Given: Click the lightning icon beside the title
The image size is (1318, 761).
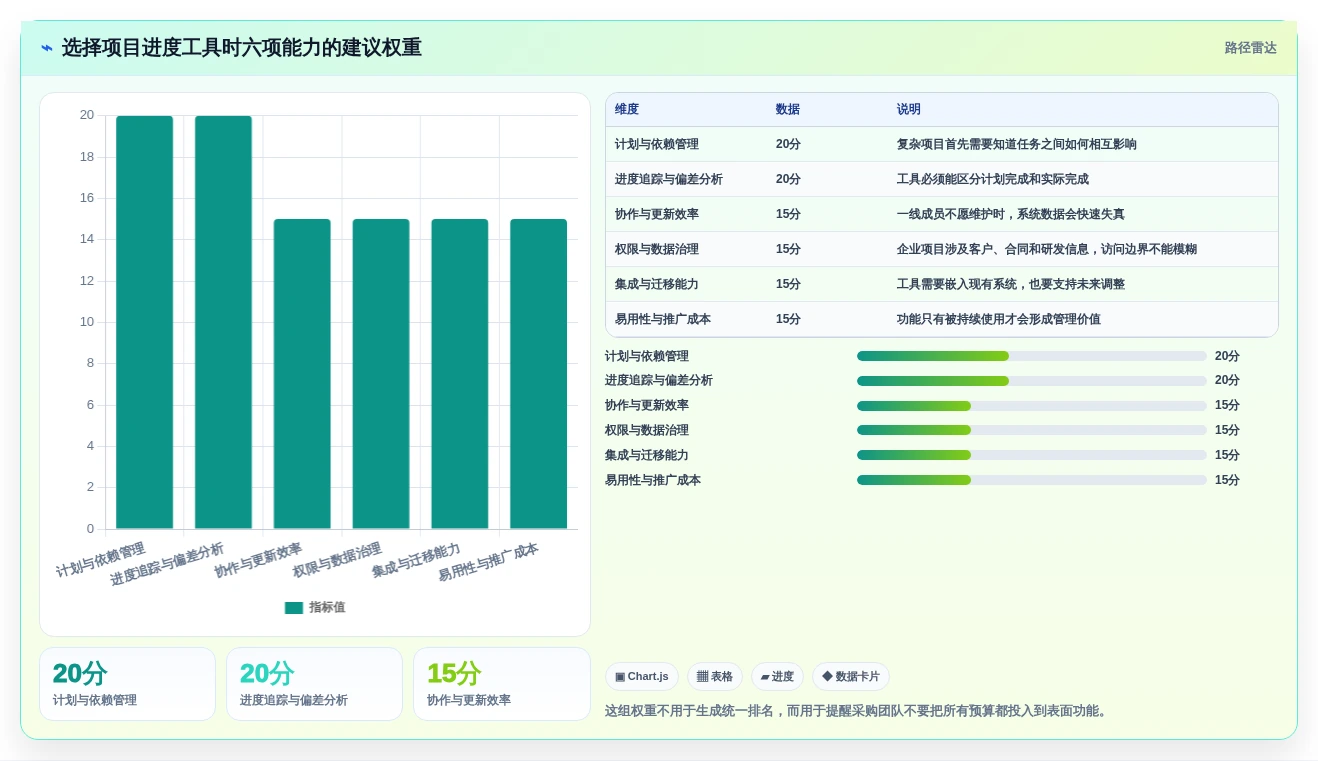Looking at the screenshot, I should [47, 48].
